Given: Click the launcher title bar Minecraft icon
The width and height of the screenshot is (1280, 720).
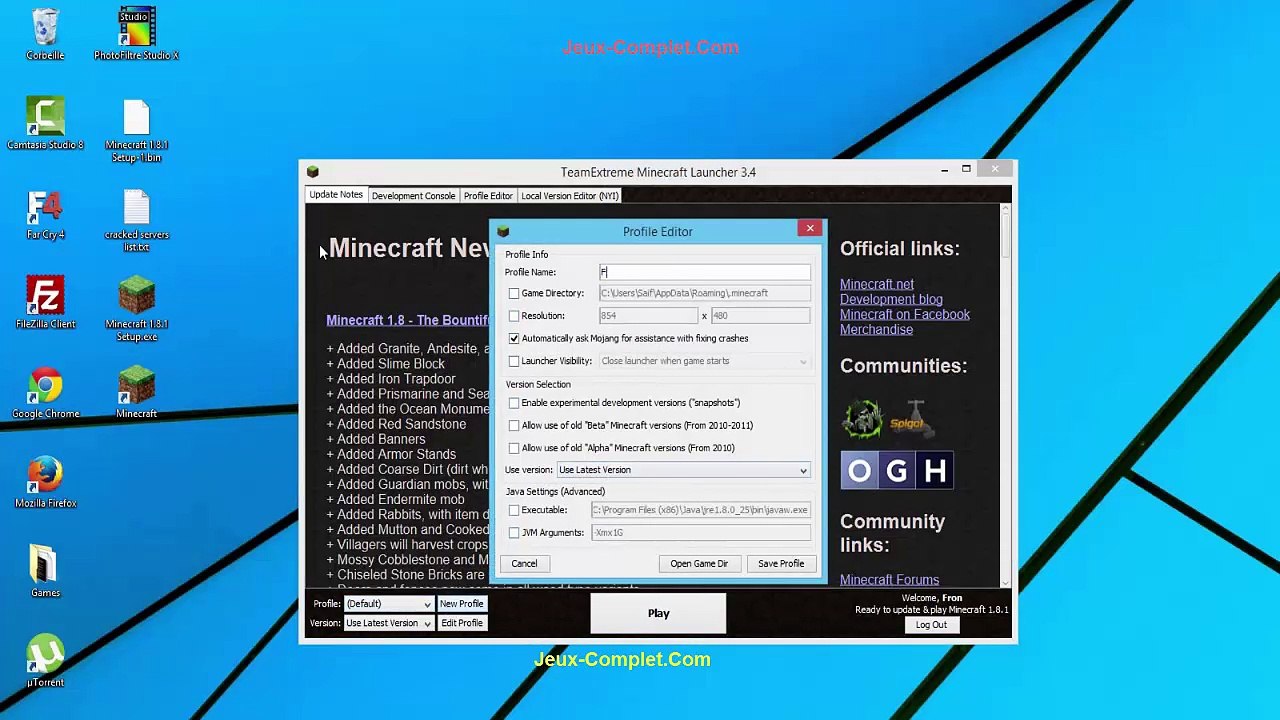Looking at the screenshot, I should (313, 172).
